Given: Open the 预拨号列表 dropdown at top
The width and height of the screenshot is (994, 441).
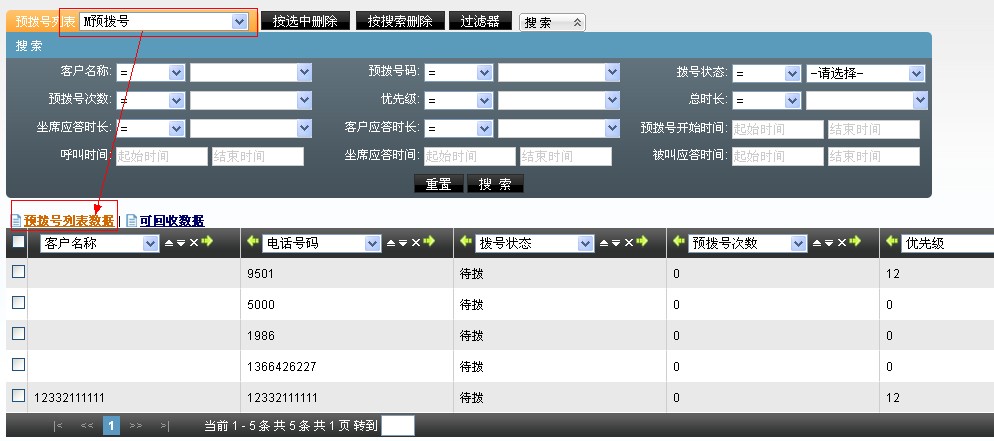Looking at the screenshot, I should point(238,21).
